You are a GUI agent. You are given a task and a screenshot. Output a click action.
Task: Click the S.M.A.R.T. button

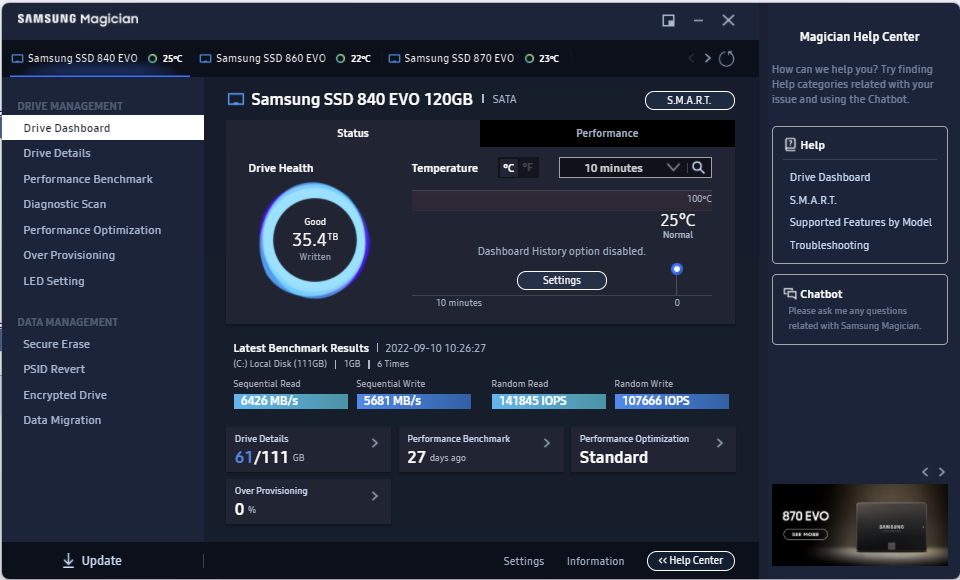(x=689, y=100)
